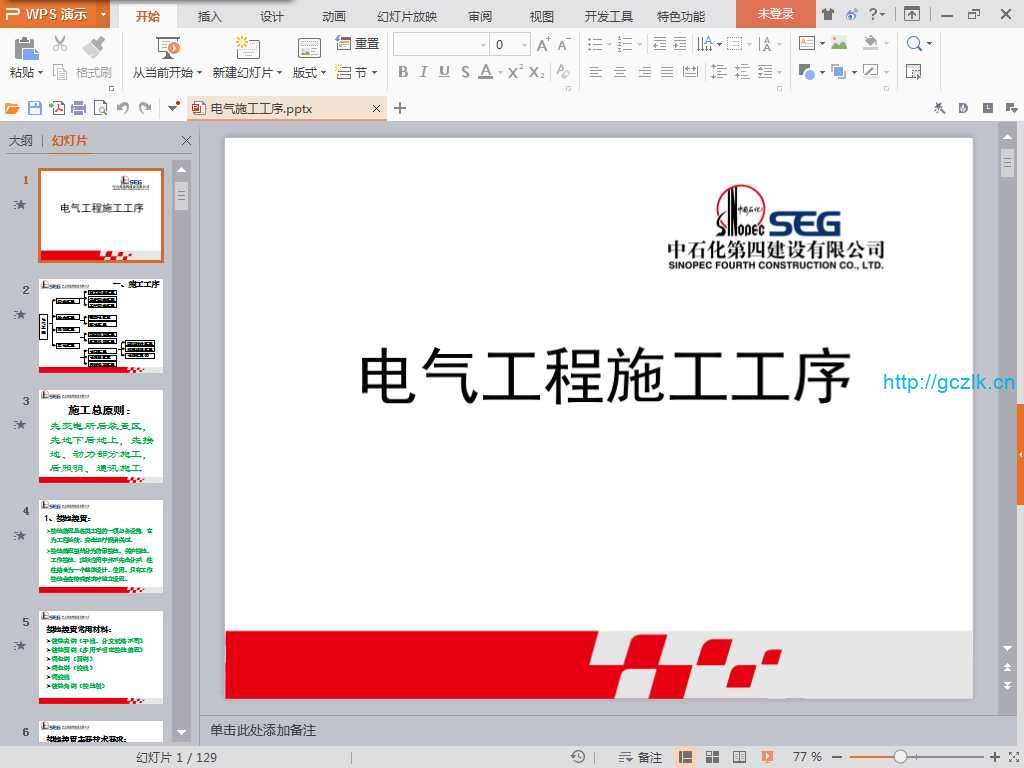Toggle the 备注 notes pane

click(641, 757)
